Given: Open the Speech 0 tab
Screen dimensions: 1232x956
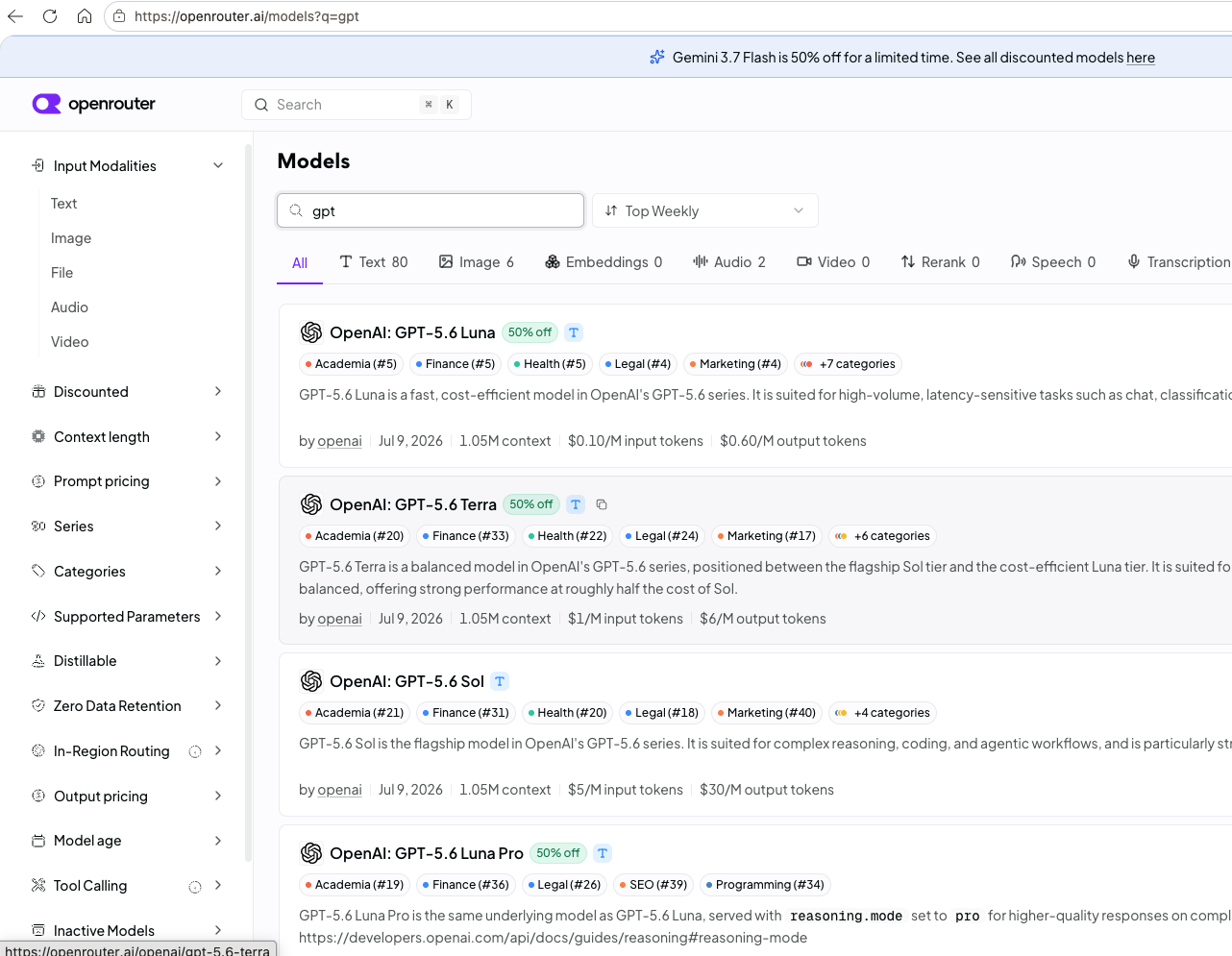Looking at the screenshot, I should tap(1053, 262).
